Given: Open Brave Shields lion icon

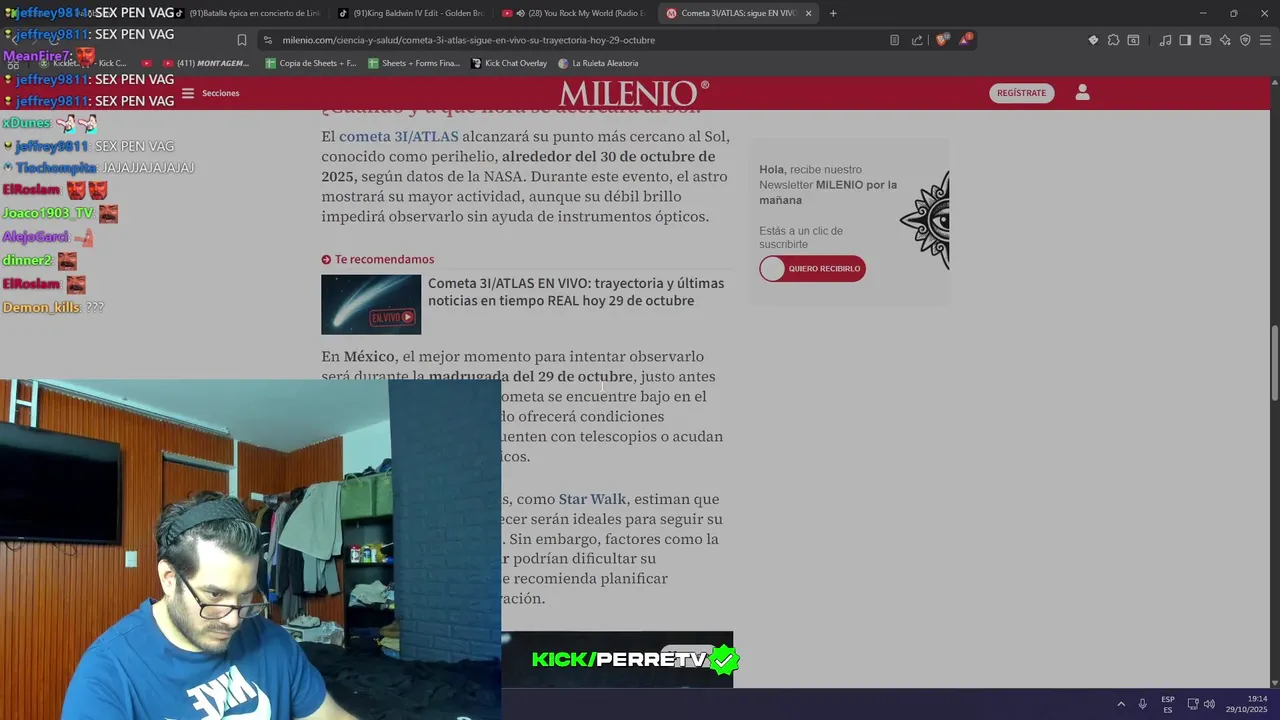Looking at the screenshot, I should tap(942, 40).
